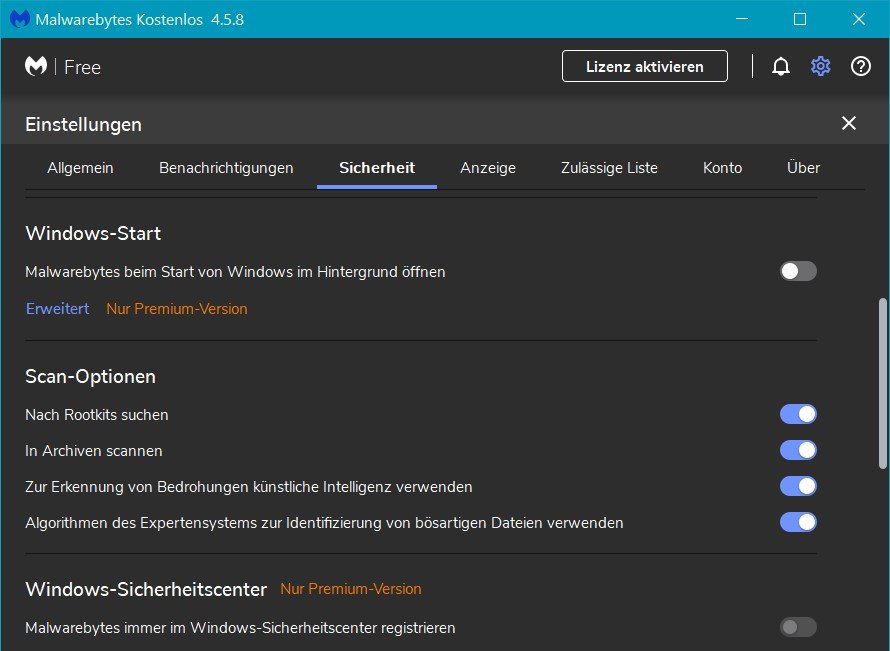Click Nur Premium-Version beside Windows-Sicherheitscenter
The image size is (890, 651).
(351, 589)
